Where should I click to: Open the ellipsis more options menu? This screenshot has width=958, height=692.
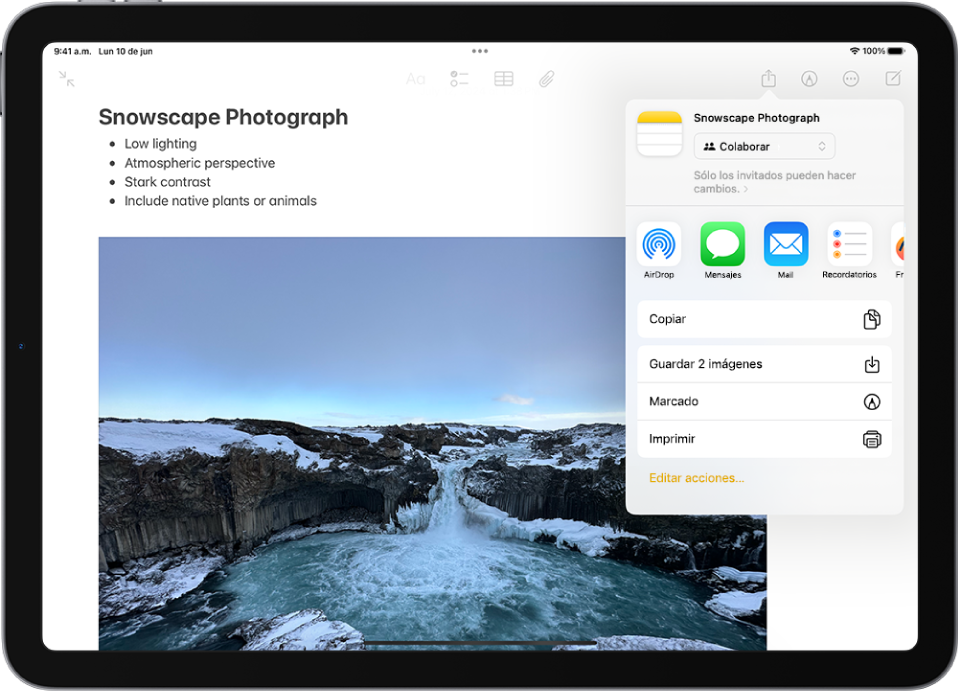coord(850,79)
